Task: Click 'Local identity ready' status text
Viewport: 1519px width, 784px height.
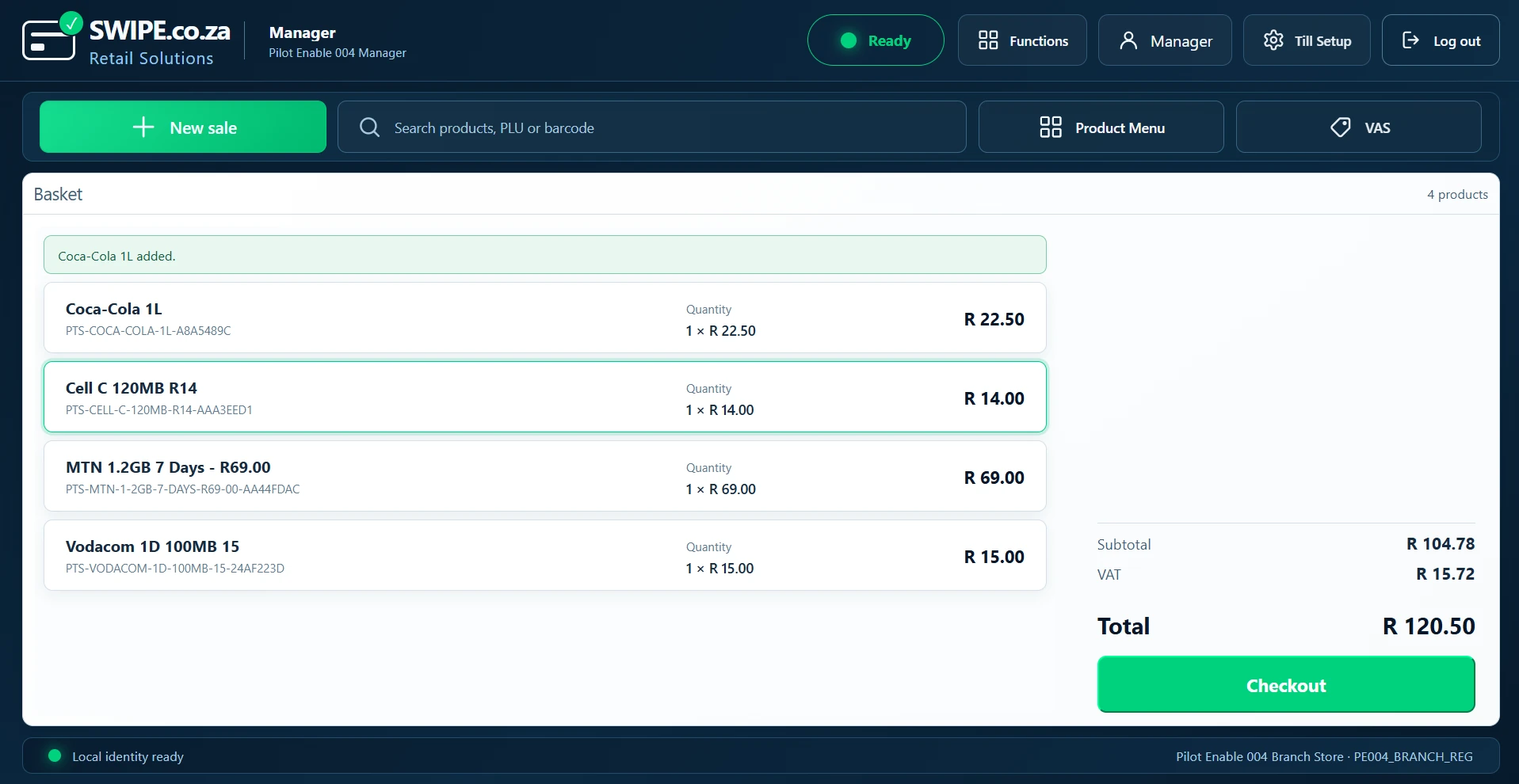Action: [128, 756]
